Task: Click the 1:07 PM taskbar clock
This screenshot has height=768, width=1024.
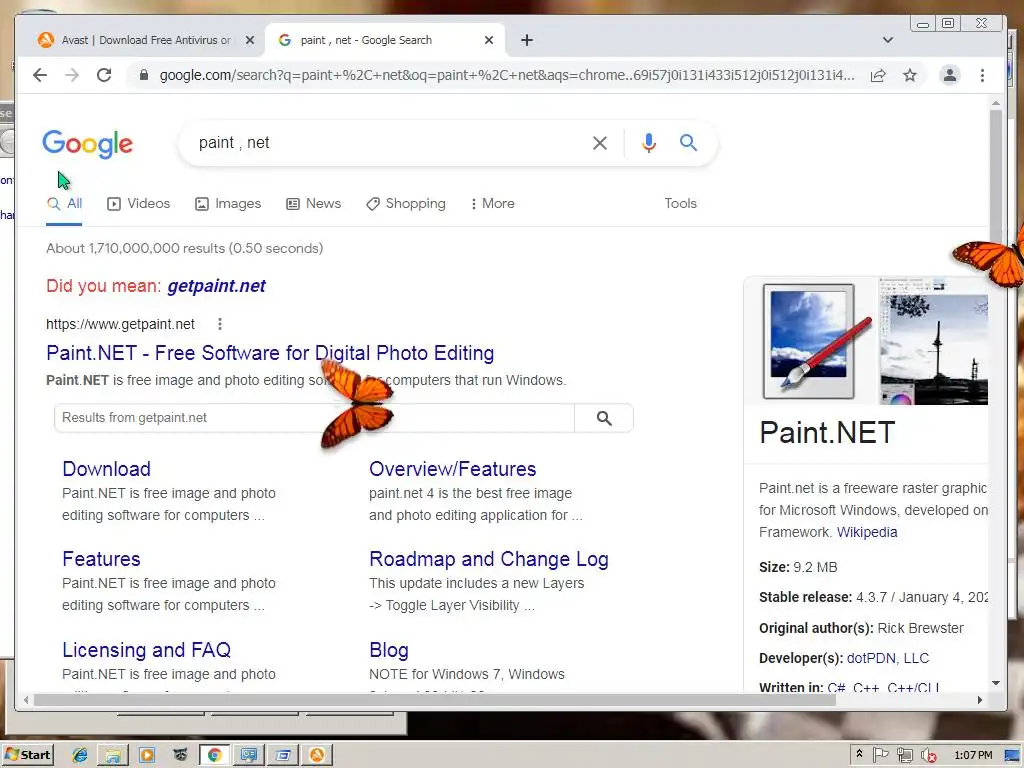Action: (973, 755)
